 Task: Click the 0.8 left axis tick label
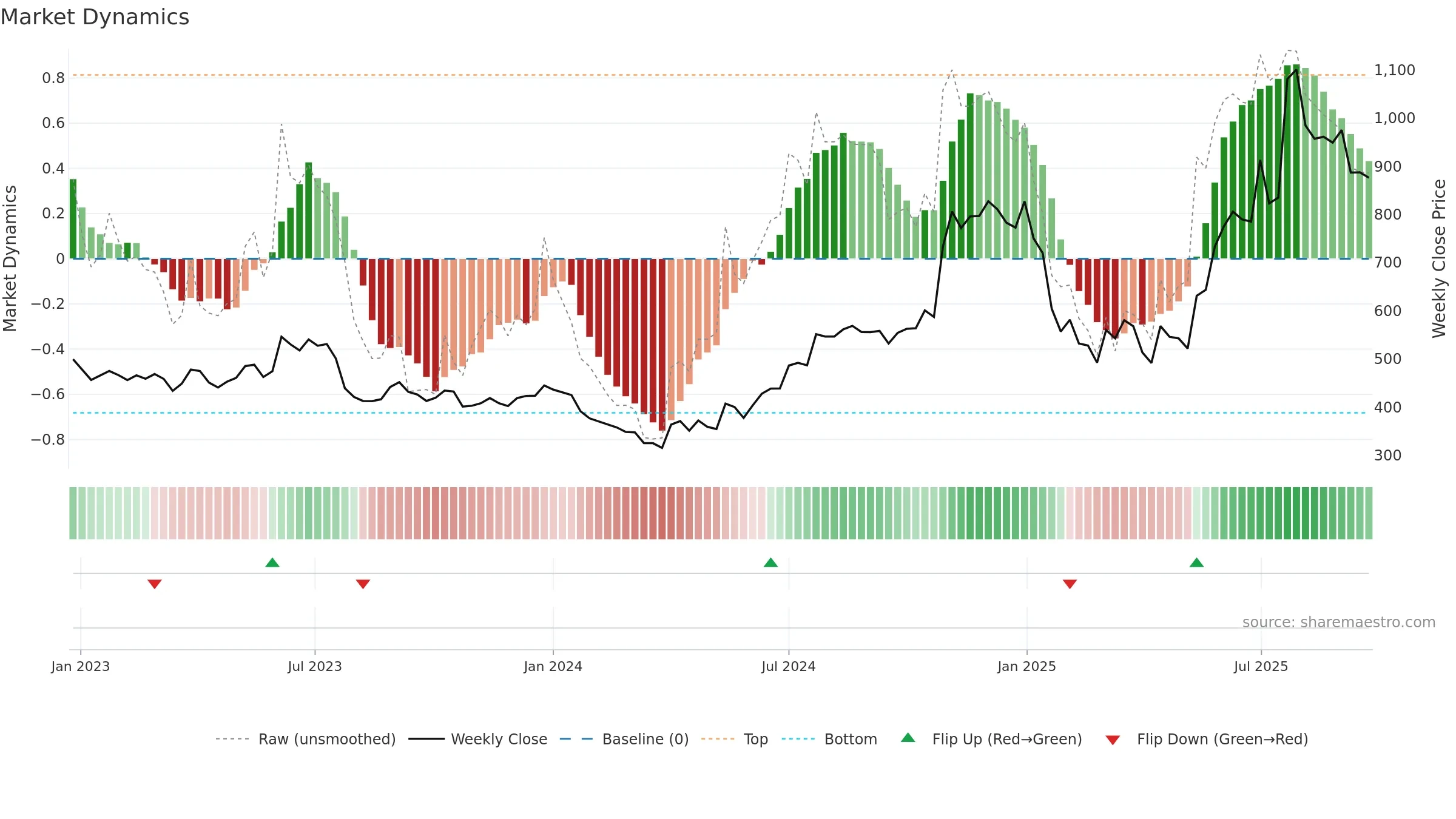pyautogui.click(x=53, y=78)
